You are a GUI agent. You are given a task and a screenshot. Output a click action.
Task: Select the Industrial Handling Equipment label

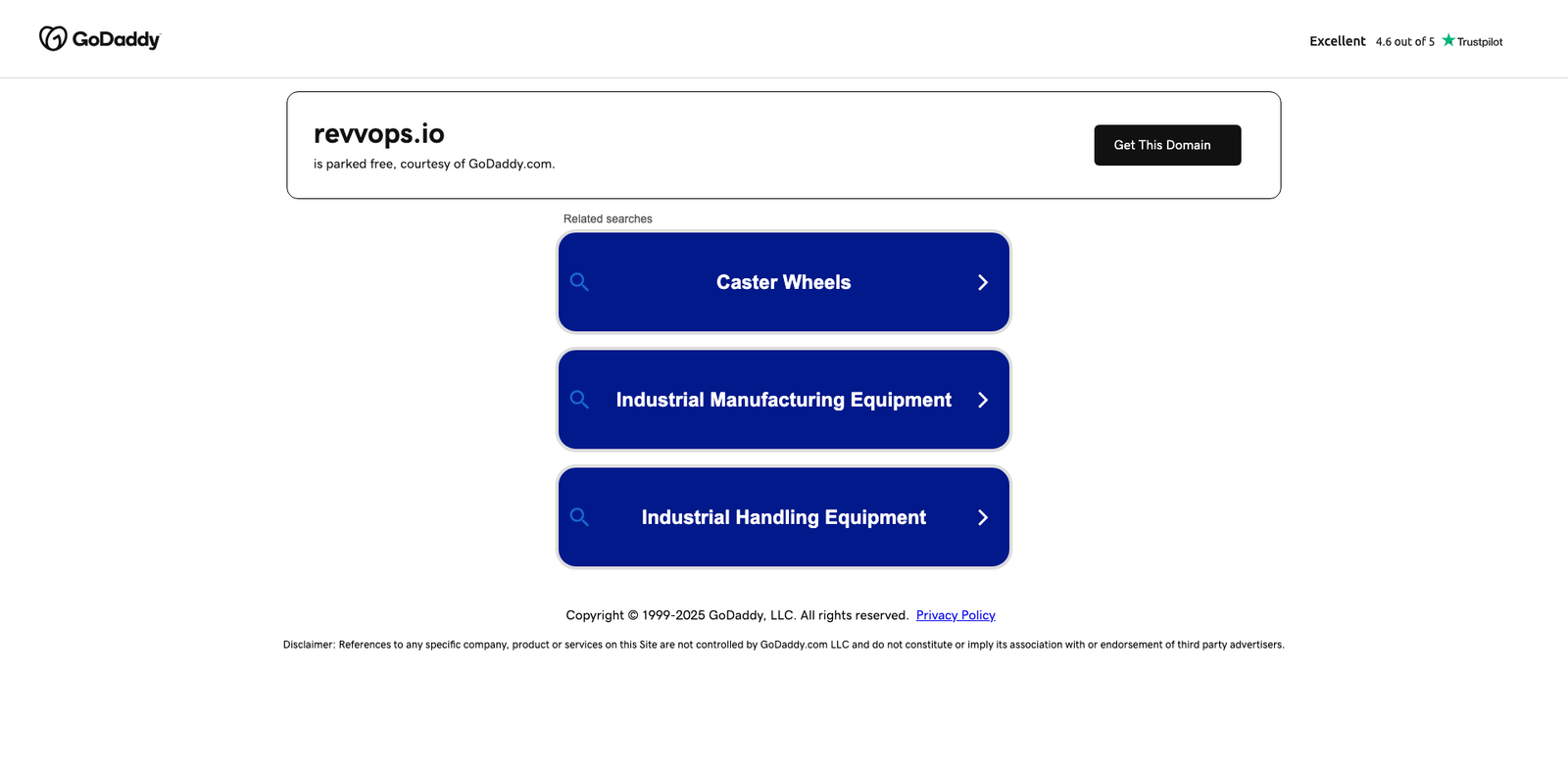point(783,517)
